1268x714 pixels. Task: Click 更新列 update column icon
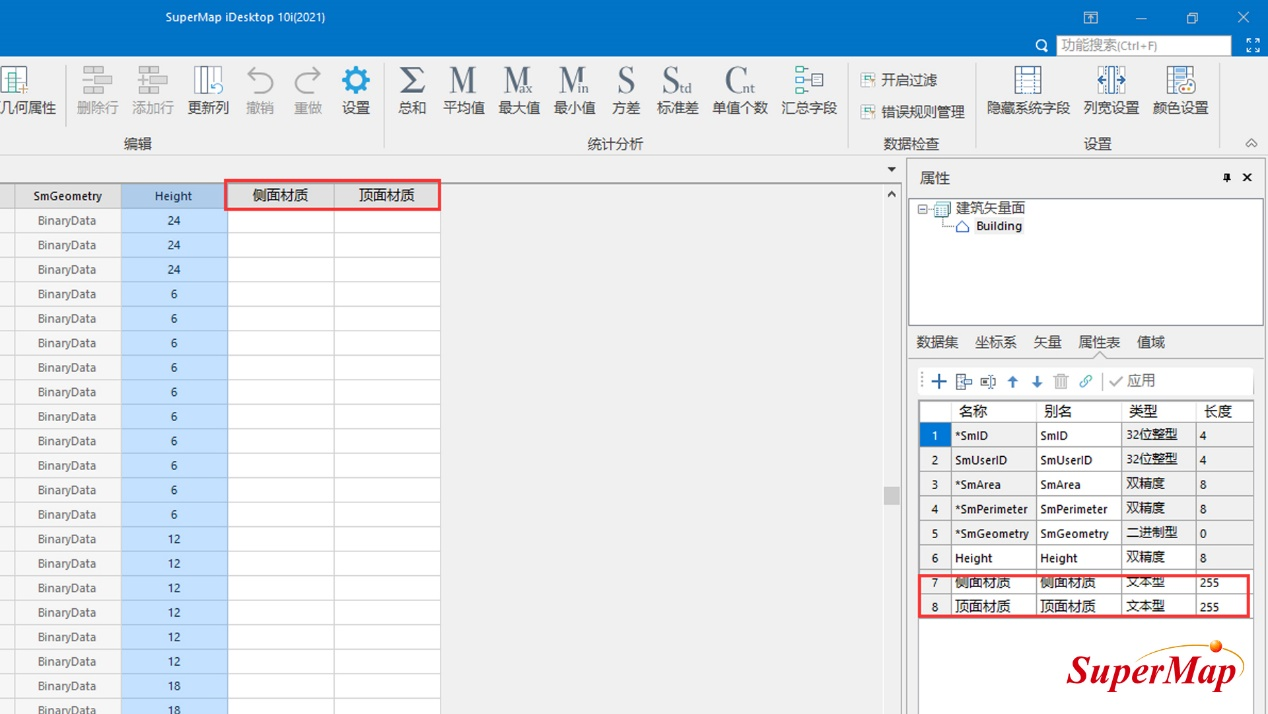pyautogui.click(x=208, y=90)
